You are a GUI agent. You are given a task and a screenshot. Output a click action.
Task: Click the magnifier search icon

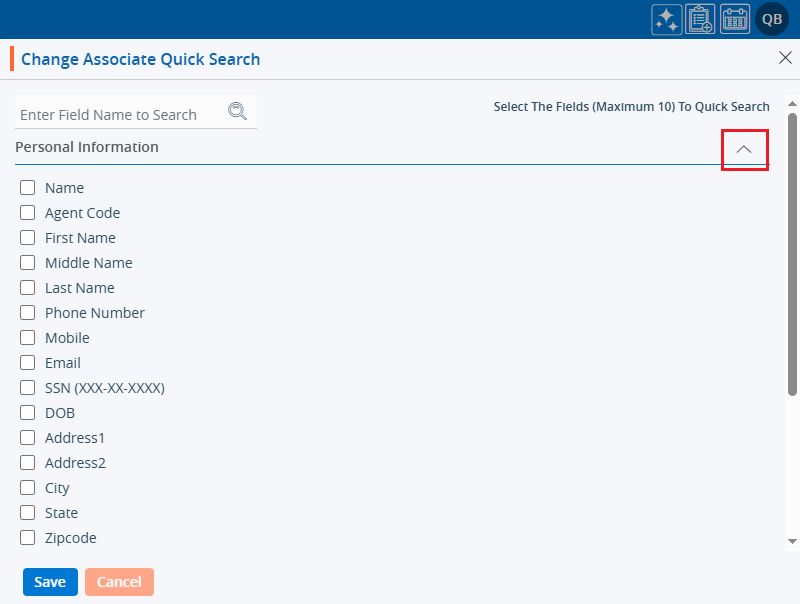point(237,111)
